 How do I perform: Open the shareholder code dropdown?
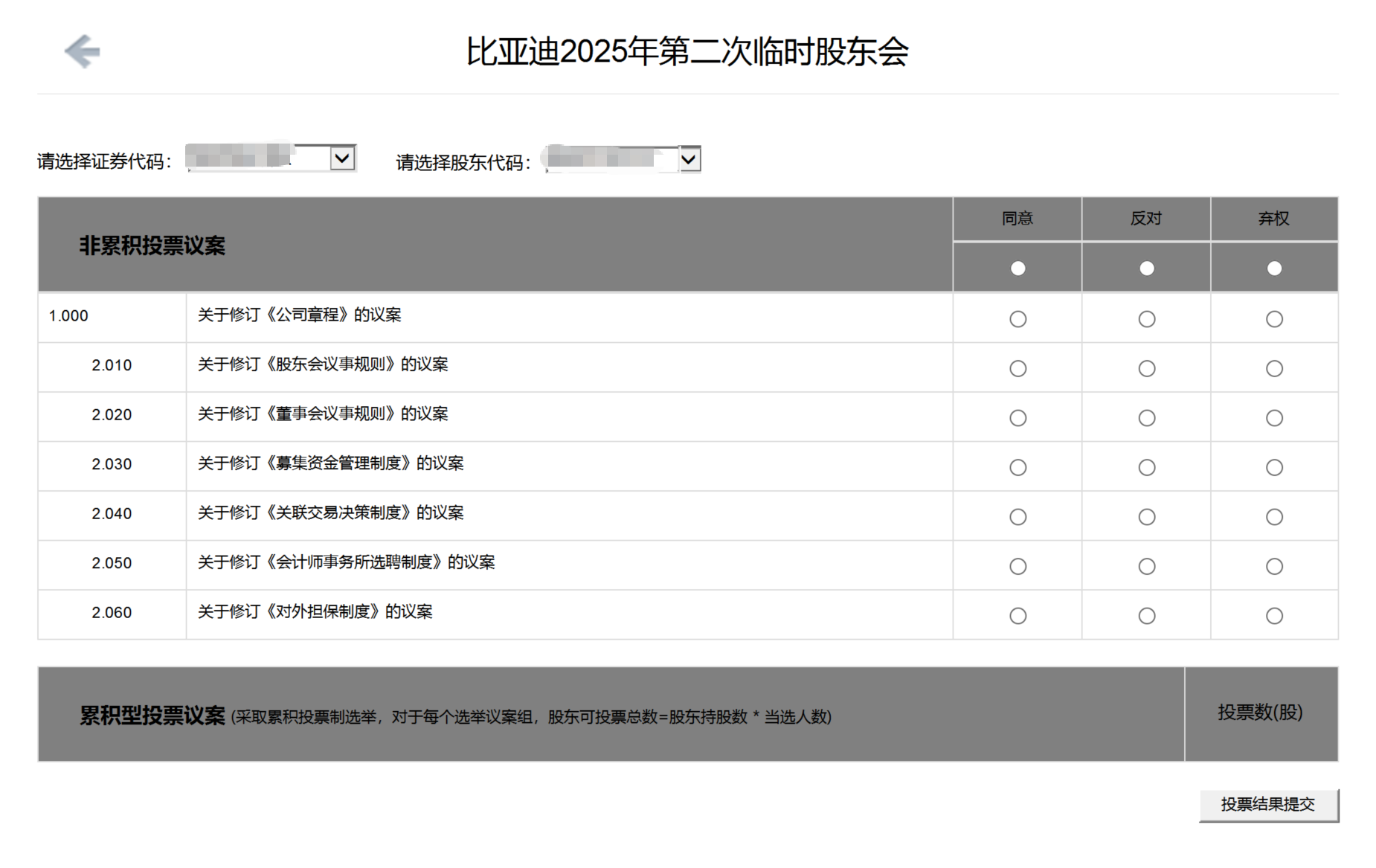(x=689, y=159)
